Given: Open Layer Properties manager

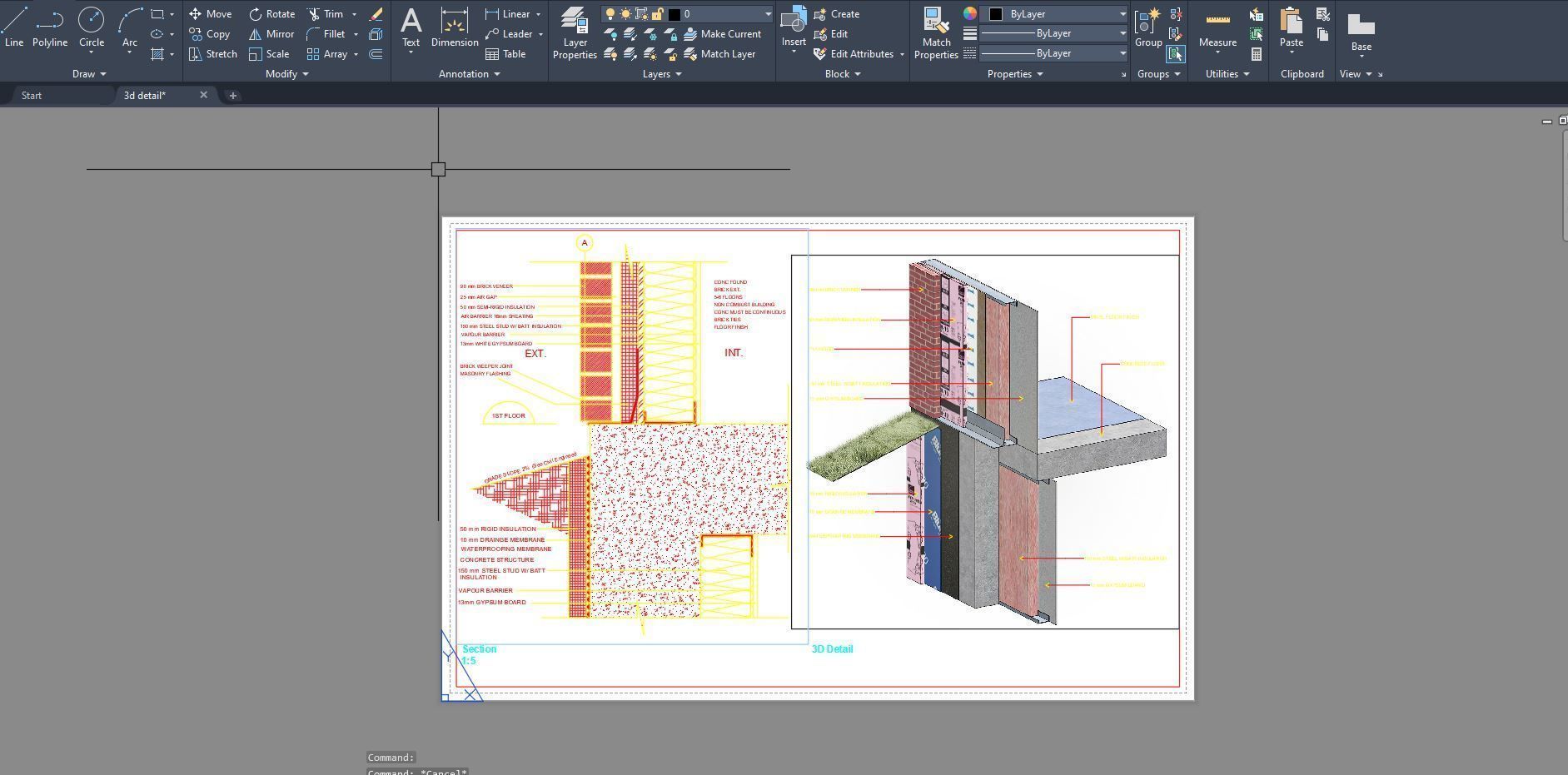Looking at the screenshot, I should 575,33.
